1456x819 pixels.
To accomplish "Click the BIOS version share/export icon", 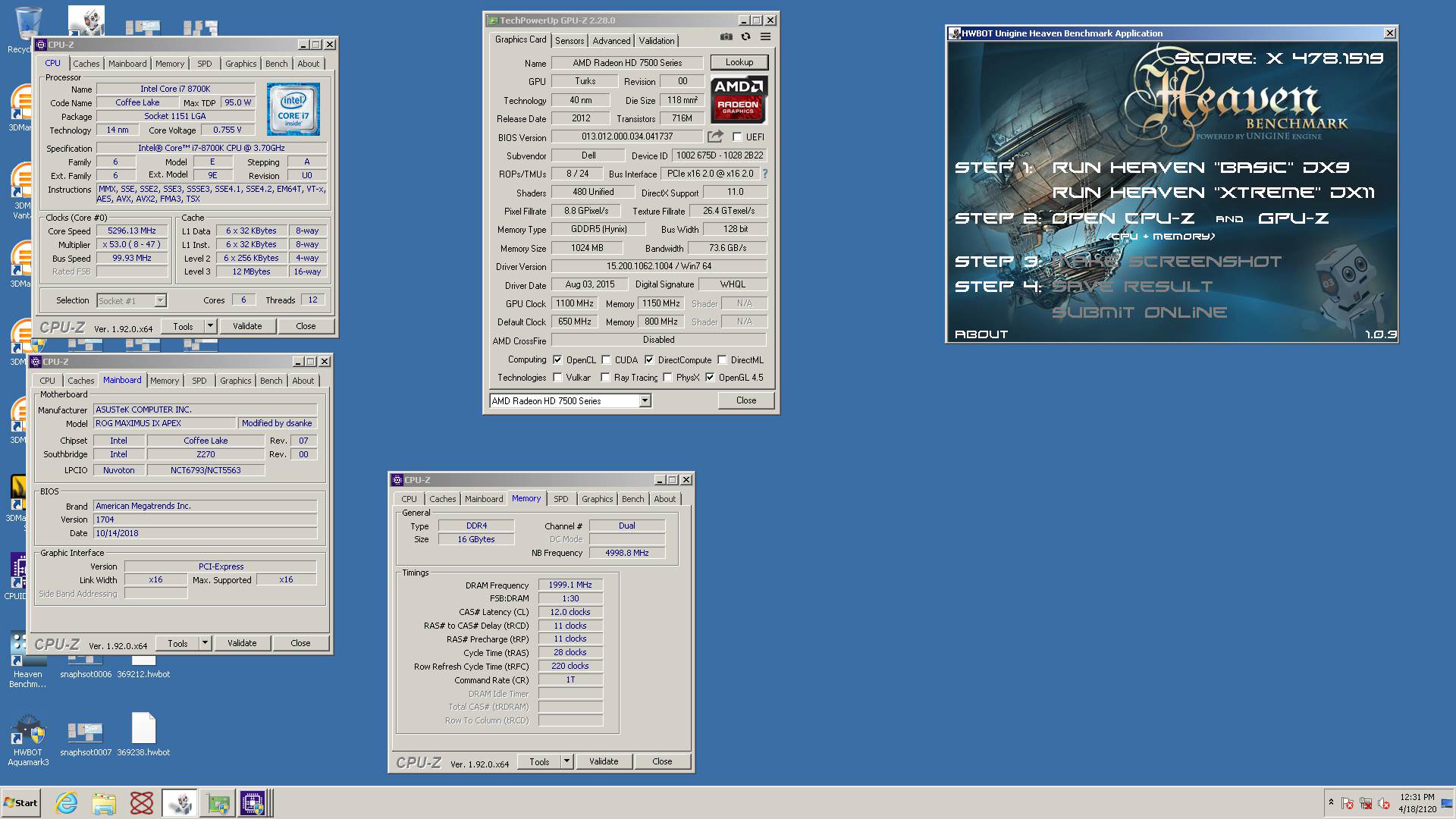I will click(715, 136).
